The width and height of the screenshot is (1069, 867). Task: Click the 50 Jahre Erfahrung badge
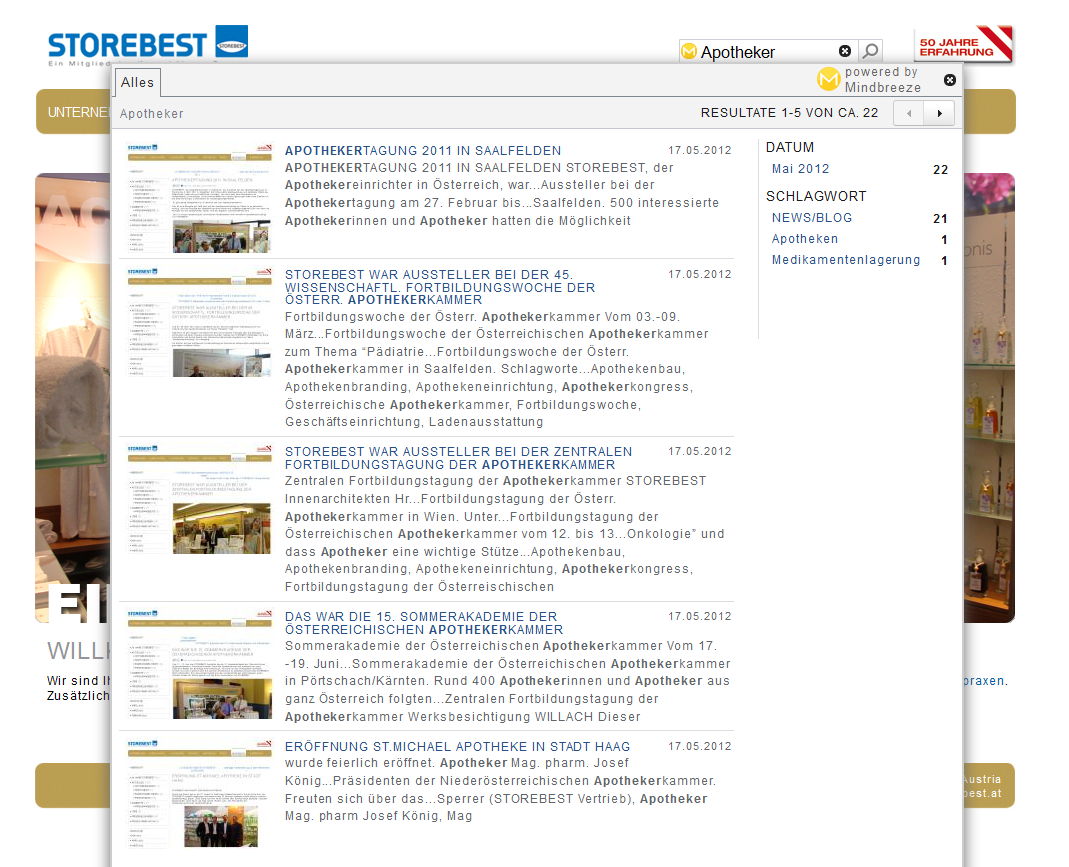963,44
